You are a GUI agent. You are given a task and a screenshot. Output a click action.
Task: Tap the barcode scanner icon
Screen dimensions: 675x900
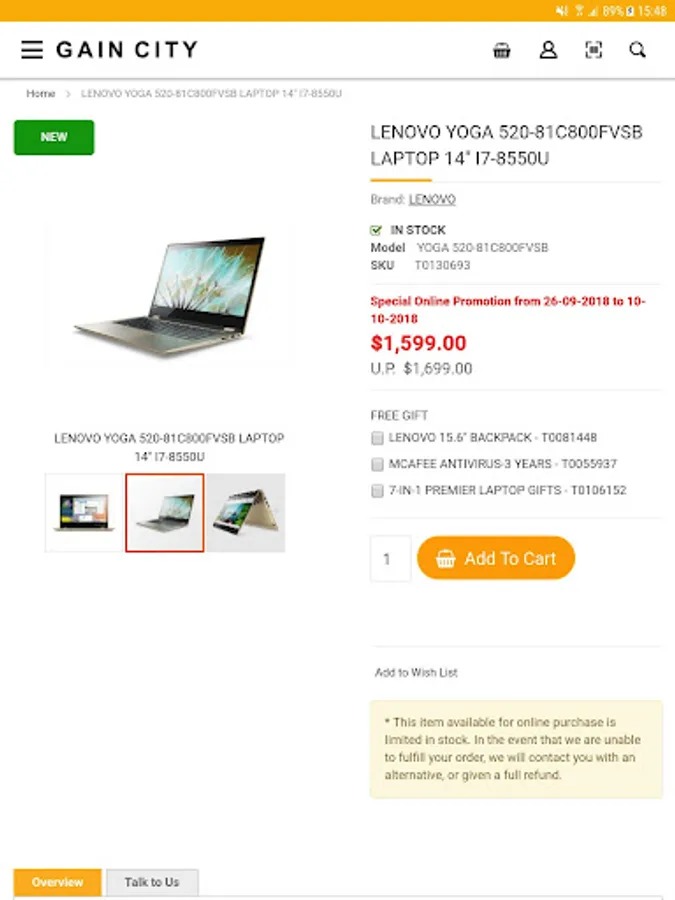(593, 50)
